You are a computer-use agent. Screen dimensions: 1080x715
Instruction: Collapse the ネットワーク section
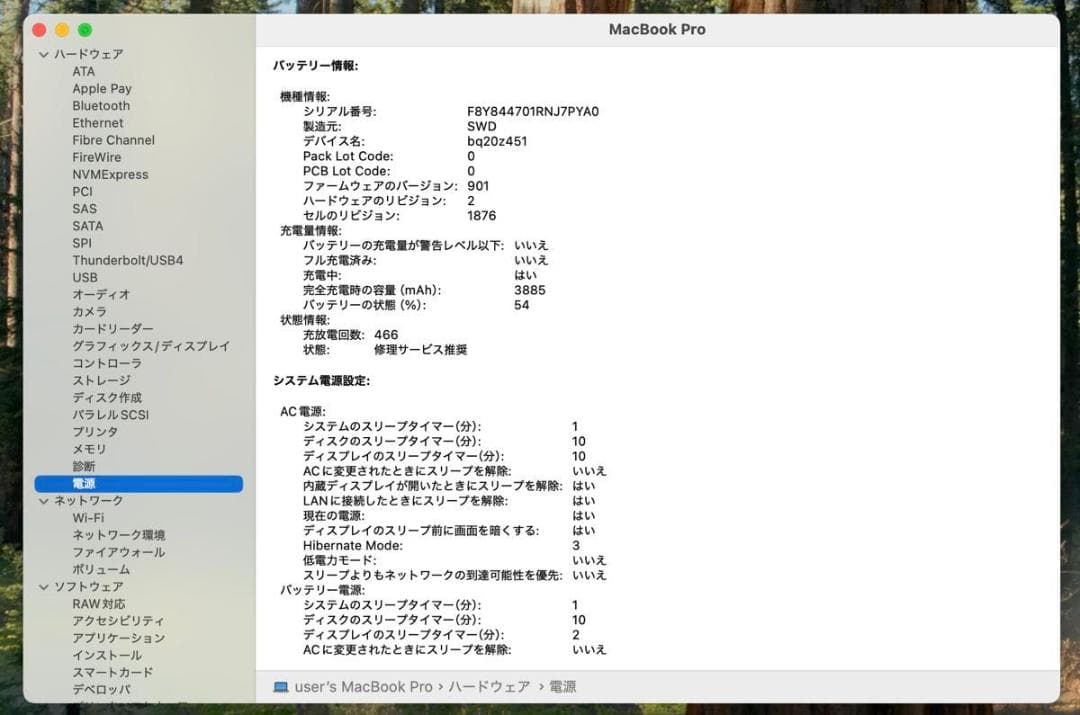pos(42,500)
